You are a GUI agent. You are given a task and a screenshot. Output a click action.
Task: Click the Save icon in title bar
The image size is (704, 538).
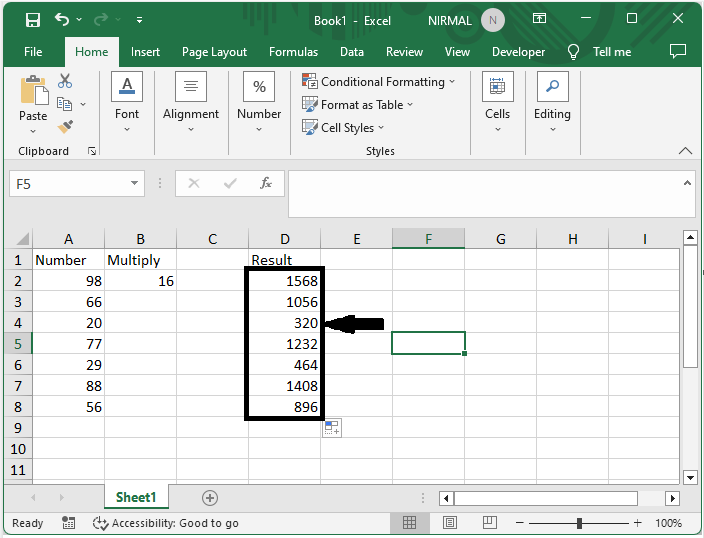33,20
